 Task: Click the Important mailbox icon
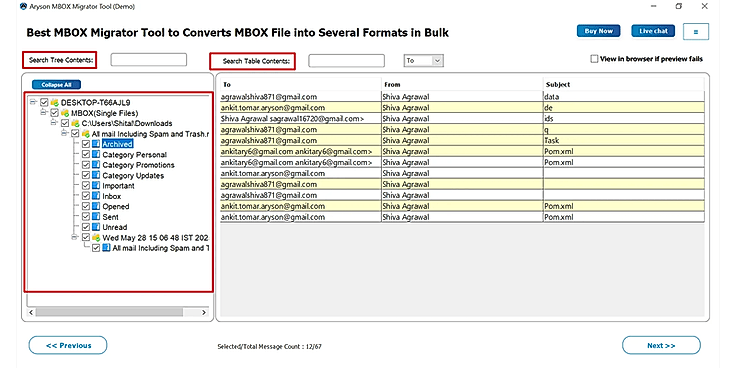[96, 186]
